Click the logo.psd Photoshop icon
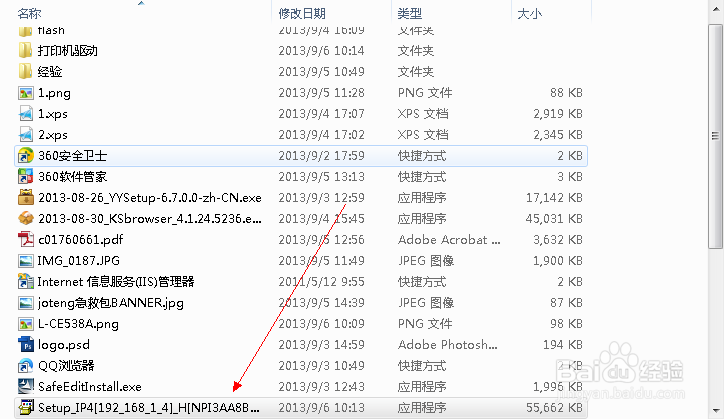The width and height of the screenshot is (724, 419). 25,345
